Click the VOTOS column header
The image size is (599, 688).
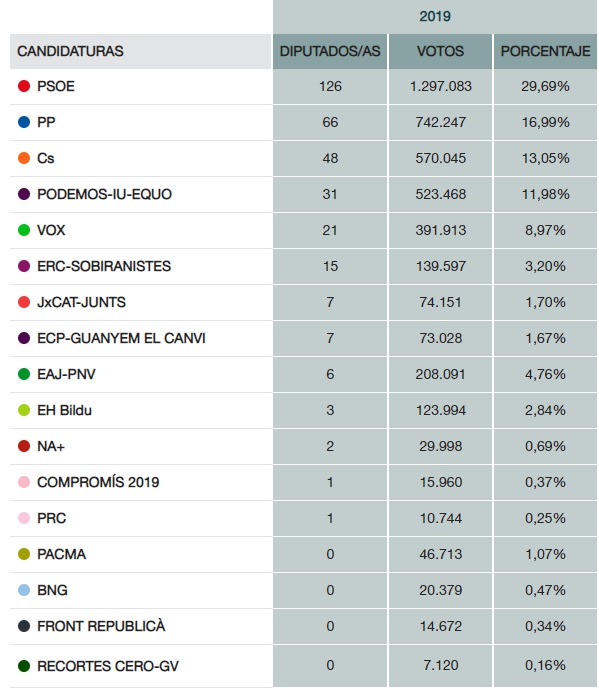point(440,51)
